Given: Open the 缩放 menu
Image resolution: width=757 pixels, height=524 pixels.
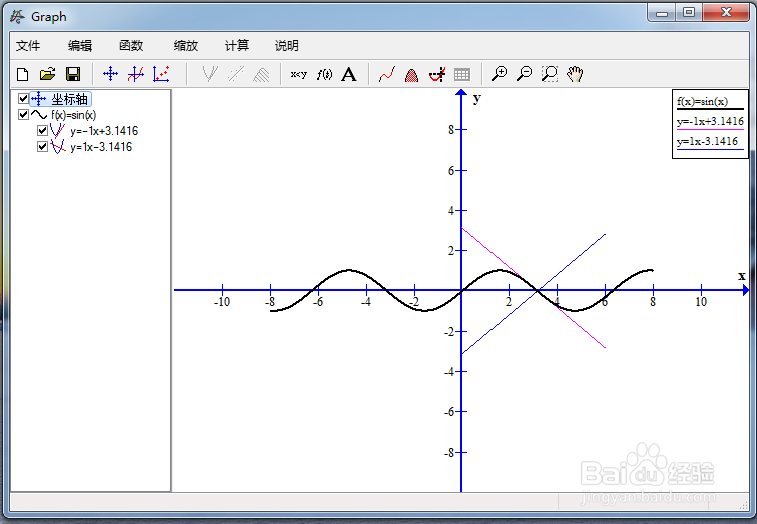Looking at the screenshot, I should 186,46.
